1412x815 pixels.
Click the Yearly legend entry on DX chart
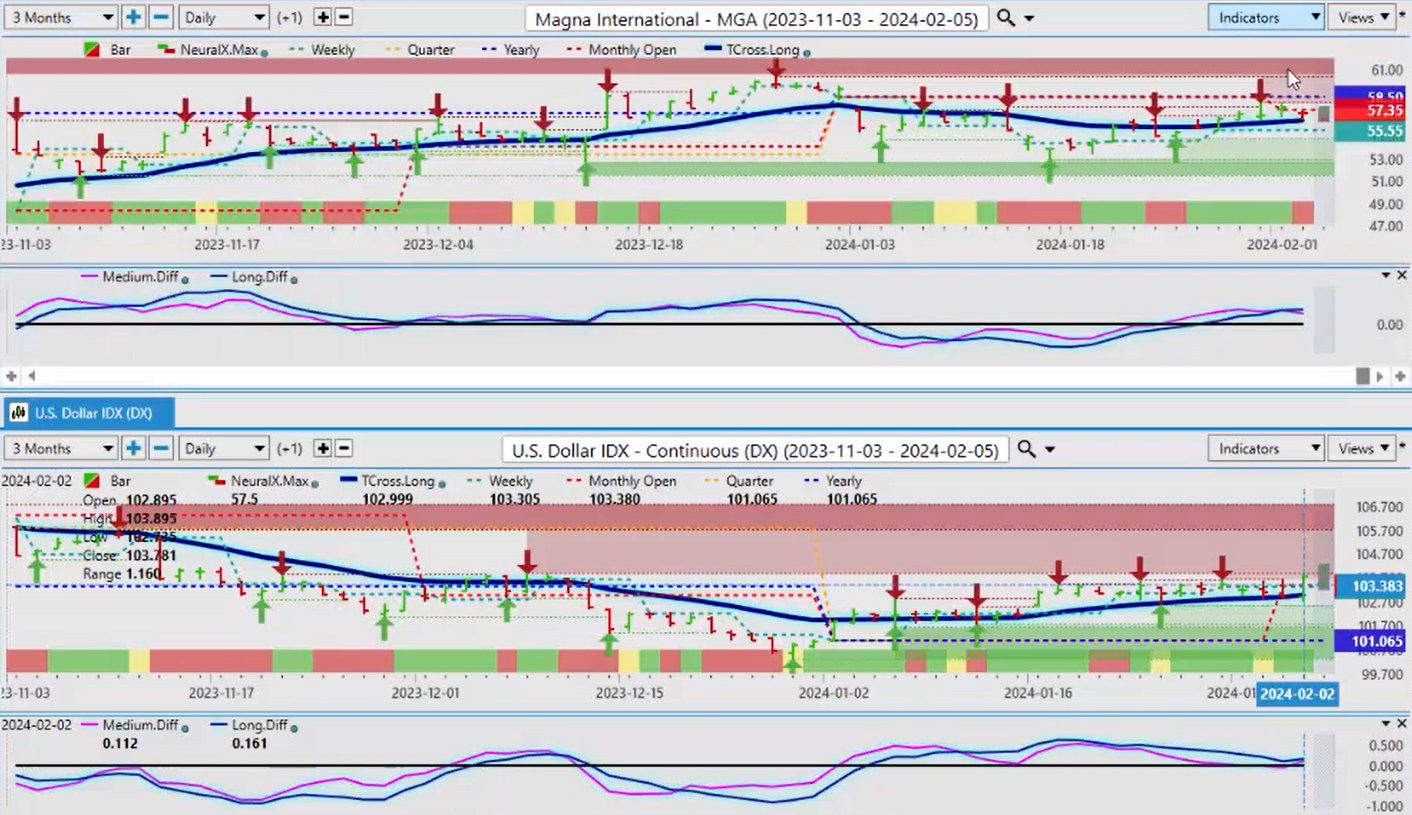(843, 481)
